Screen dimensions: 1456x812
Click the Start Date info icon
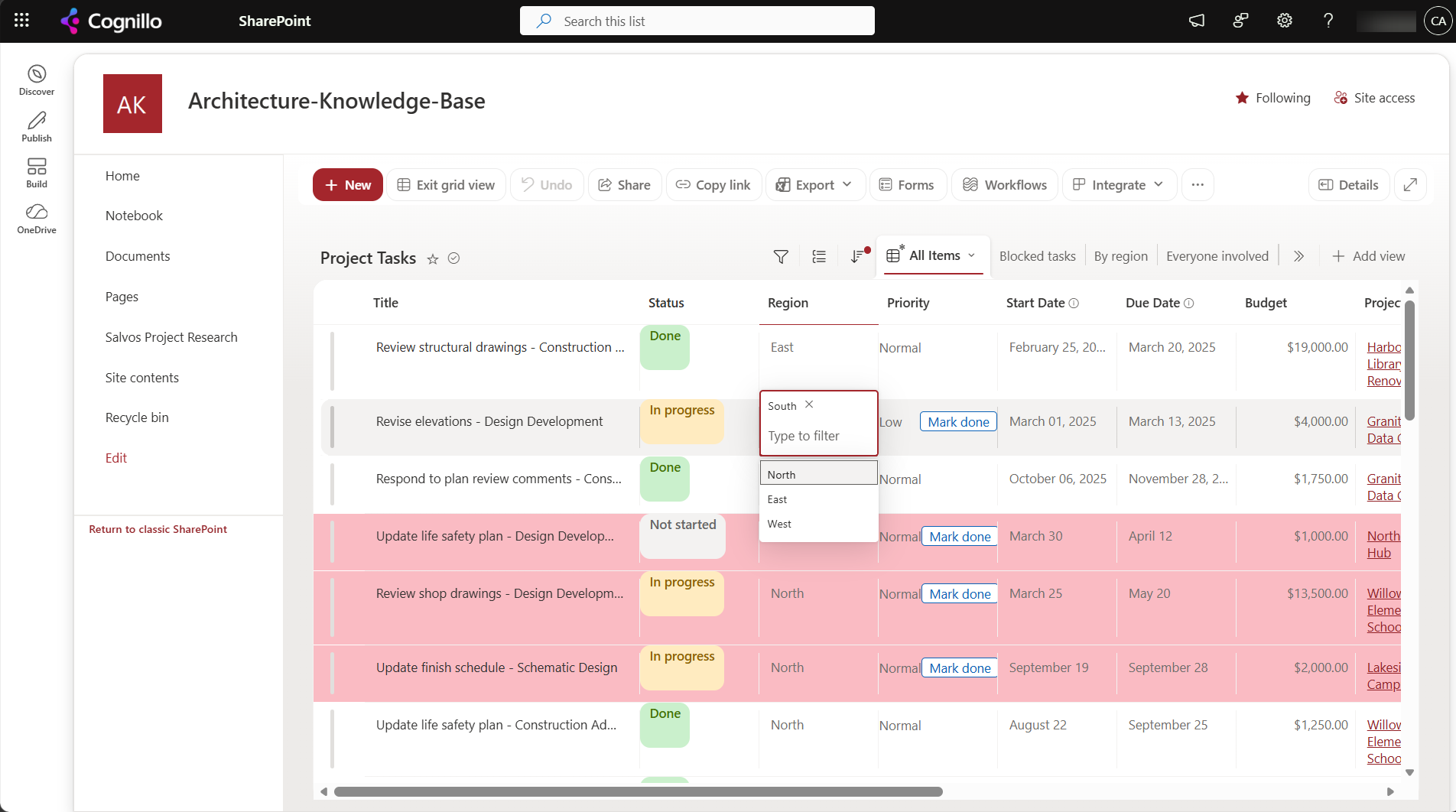coord(1074,303)
